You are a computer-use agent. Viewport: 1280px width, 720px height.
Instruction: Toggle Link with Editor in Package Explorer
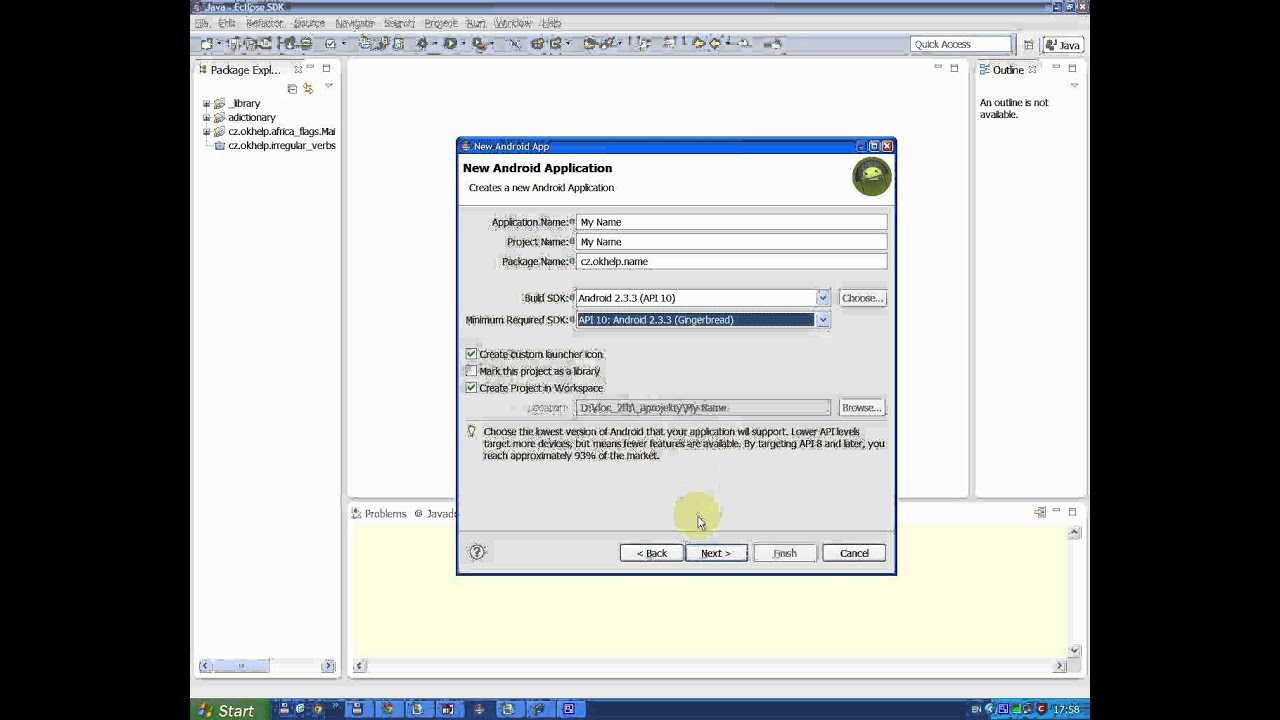point(308,88)
